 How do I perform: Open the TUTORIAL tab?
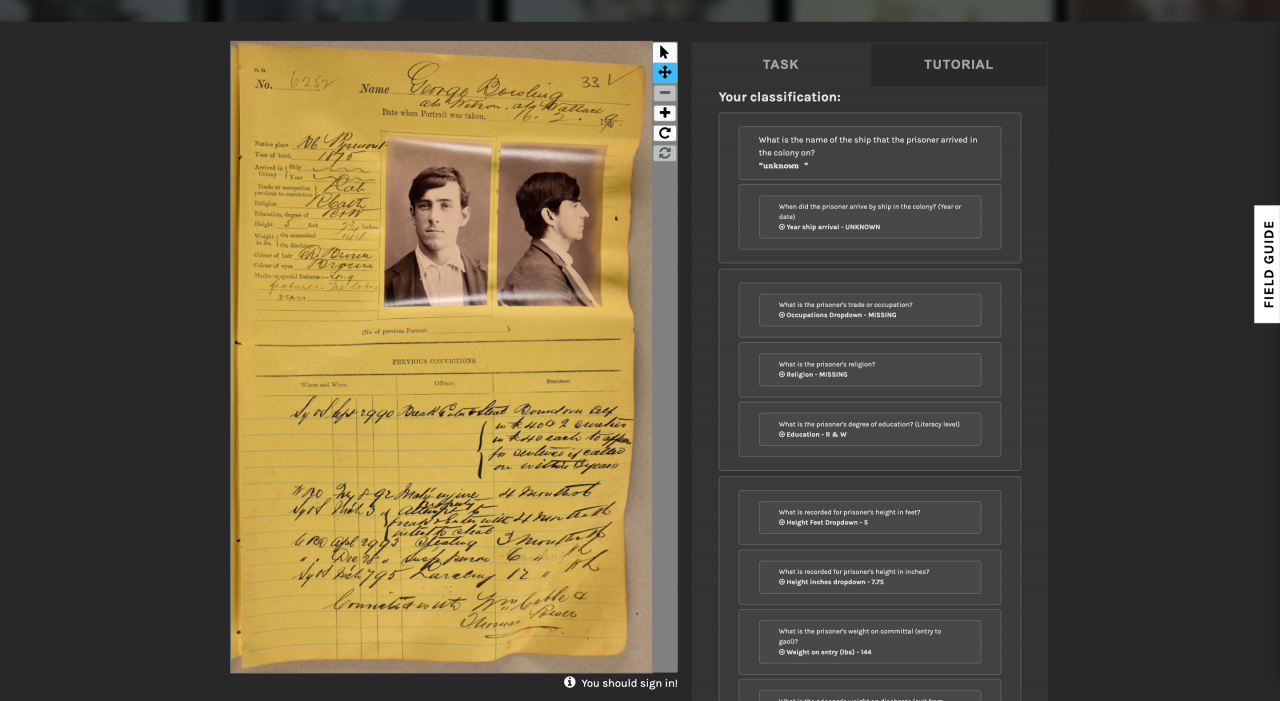pyautogui.click(x=959, y=64)
